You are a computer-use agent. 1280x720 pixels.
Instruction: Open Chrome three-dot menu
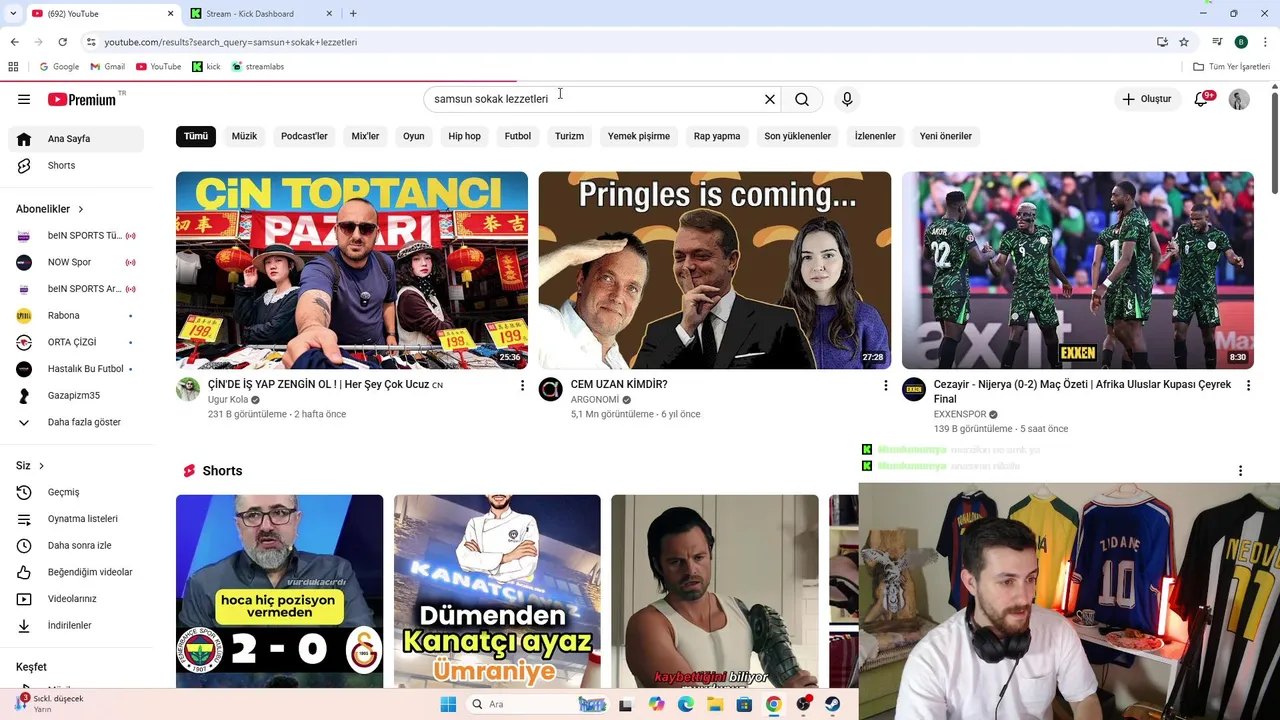point(1266,42)
